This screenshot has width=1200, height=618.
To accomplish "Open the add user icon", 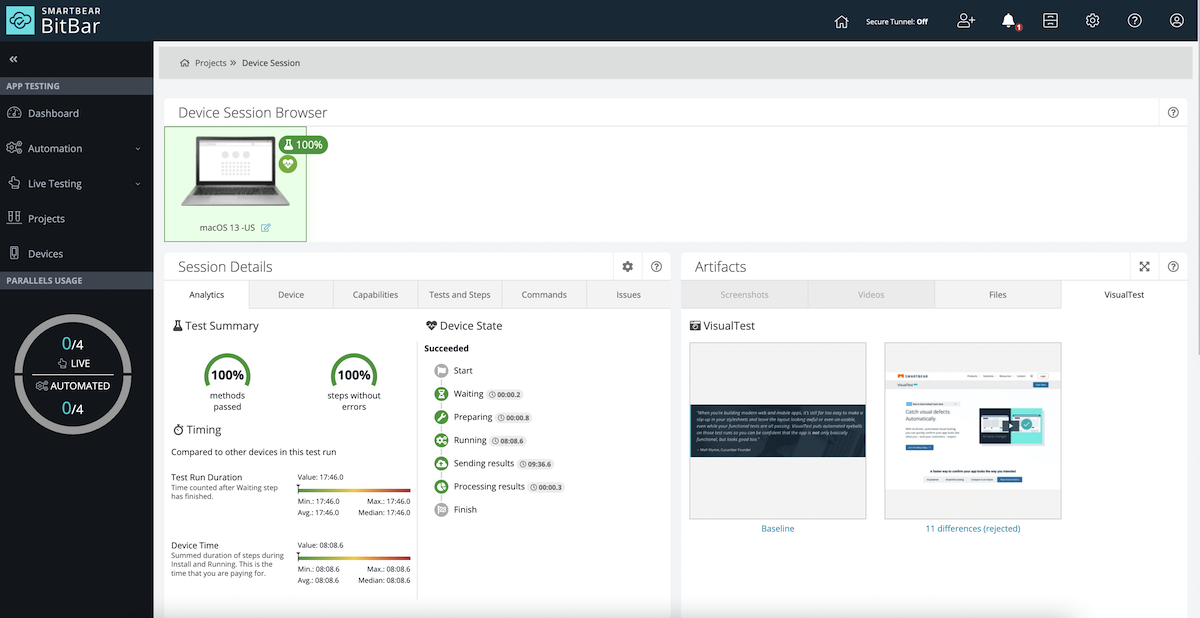I will click(x=965, y=21).
